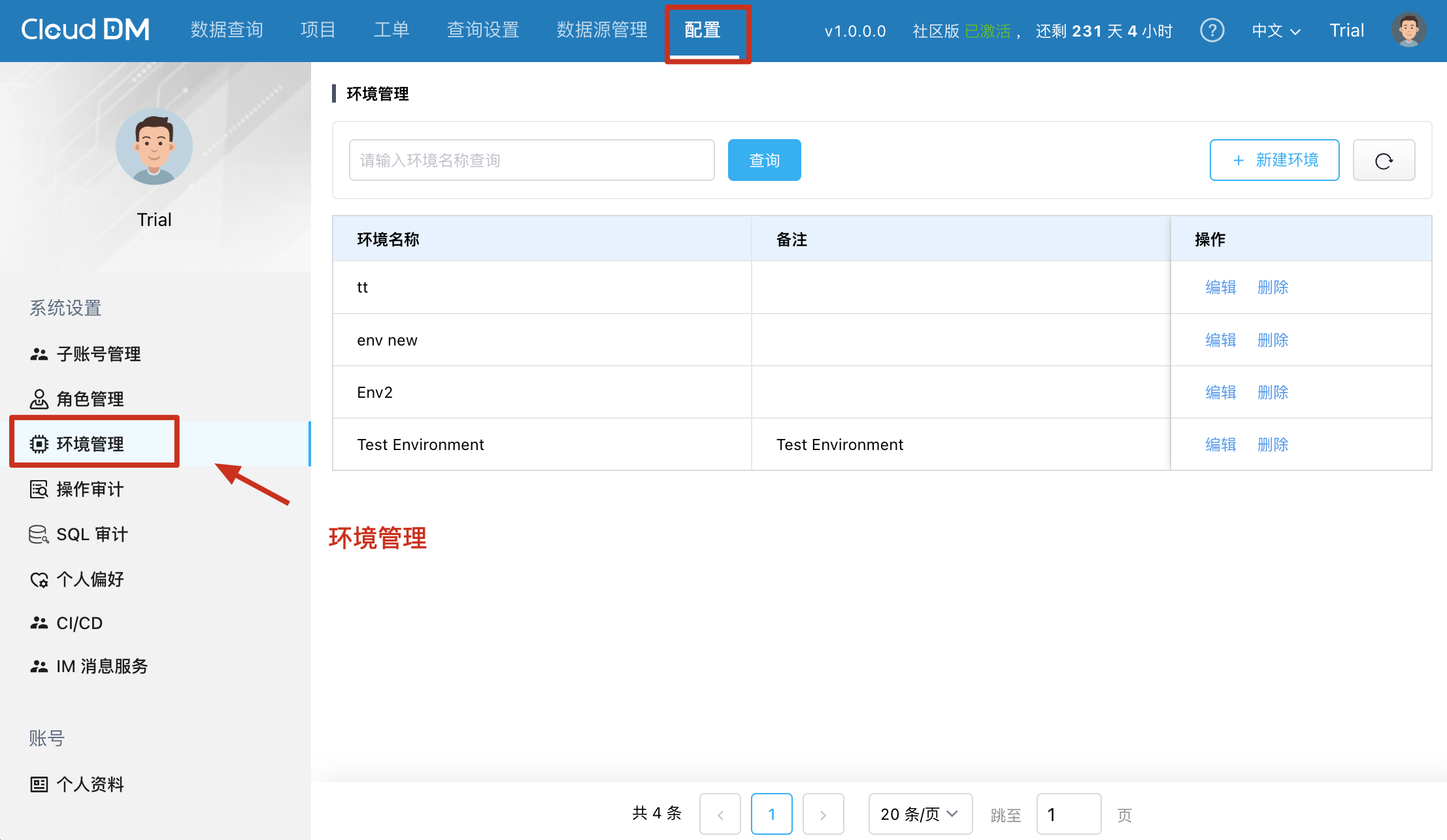Open 角色管理 in sidebar
1447x840 pixels.
[90, 399]
